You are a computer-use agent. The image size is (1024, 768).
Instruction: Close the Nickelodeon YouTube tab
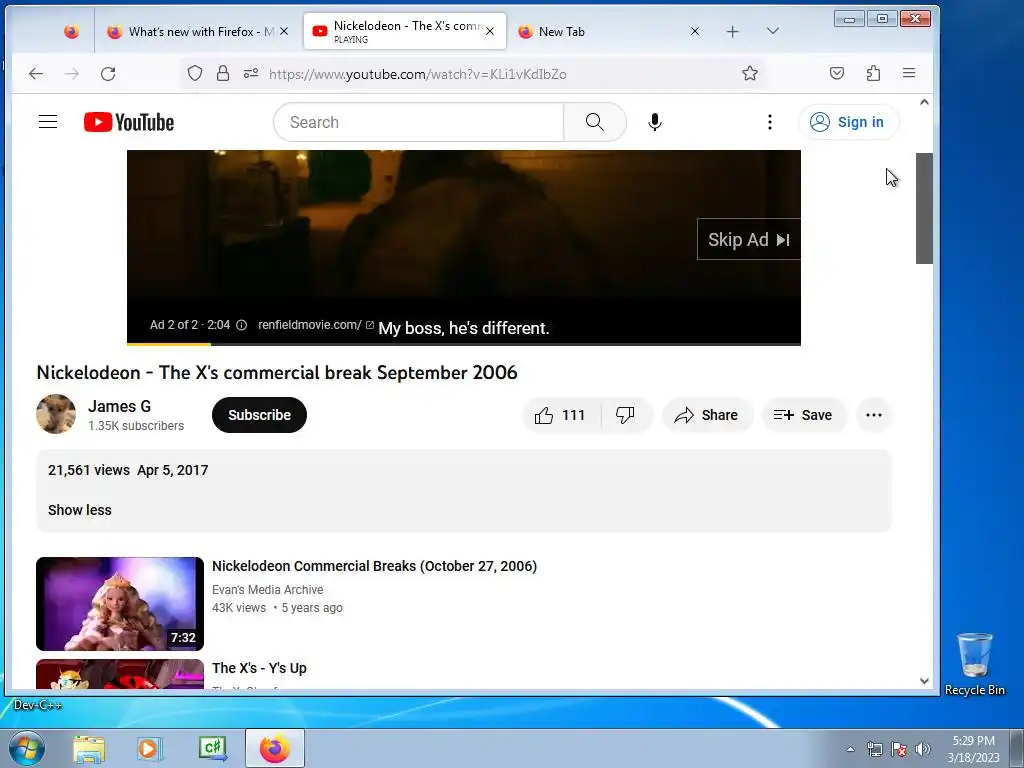tap(490, 31)
